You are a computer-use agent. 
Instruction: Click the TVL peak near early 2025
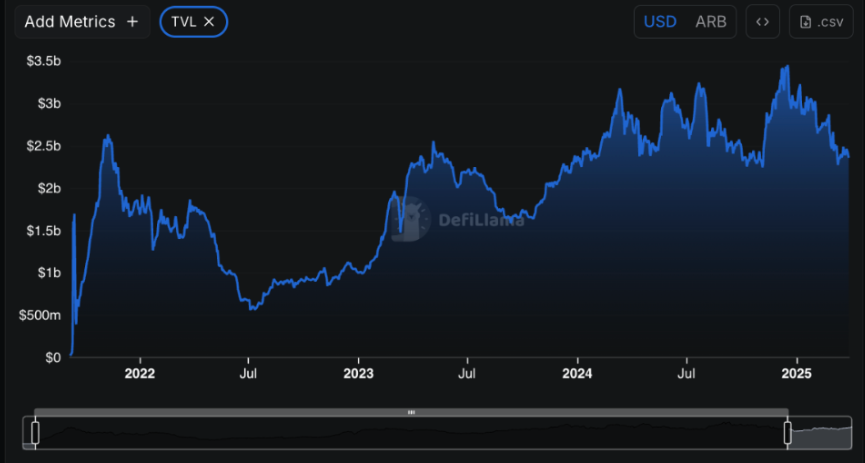click(787, 66)
